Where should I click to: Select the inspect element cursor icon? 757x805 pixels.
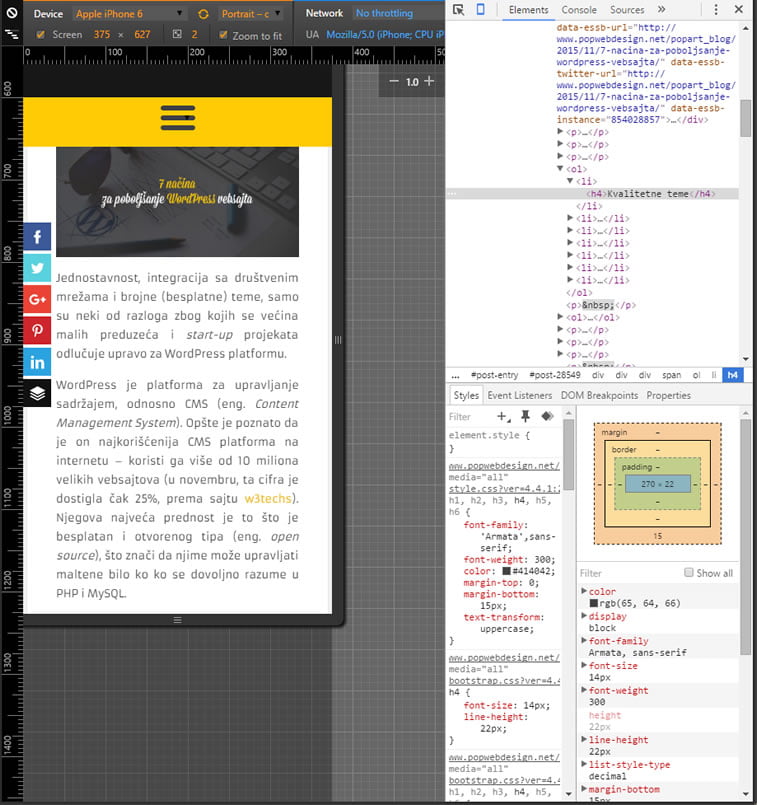(x=458, y=9)
